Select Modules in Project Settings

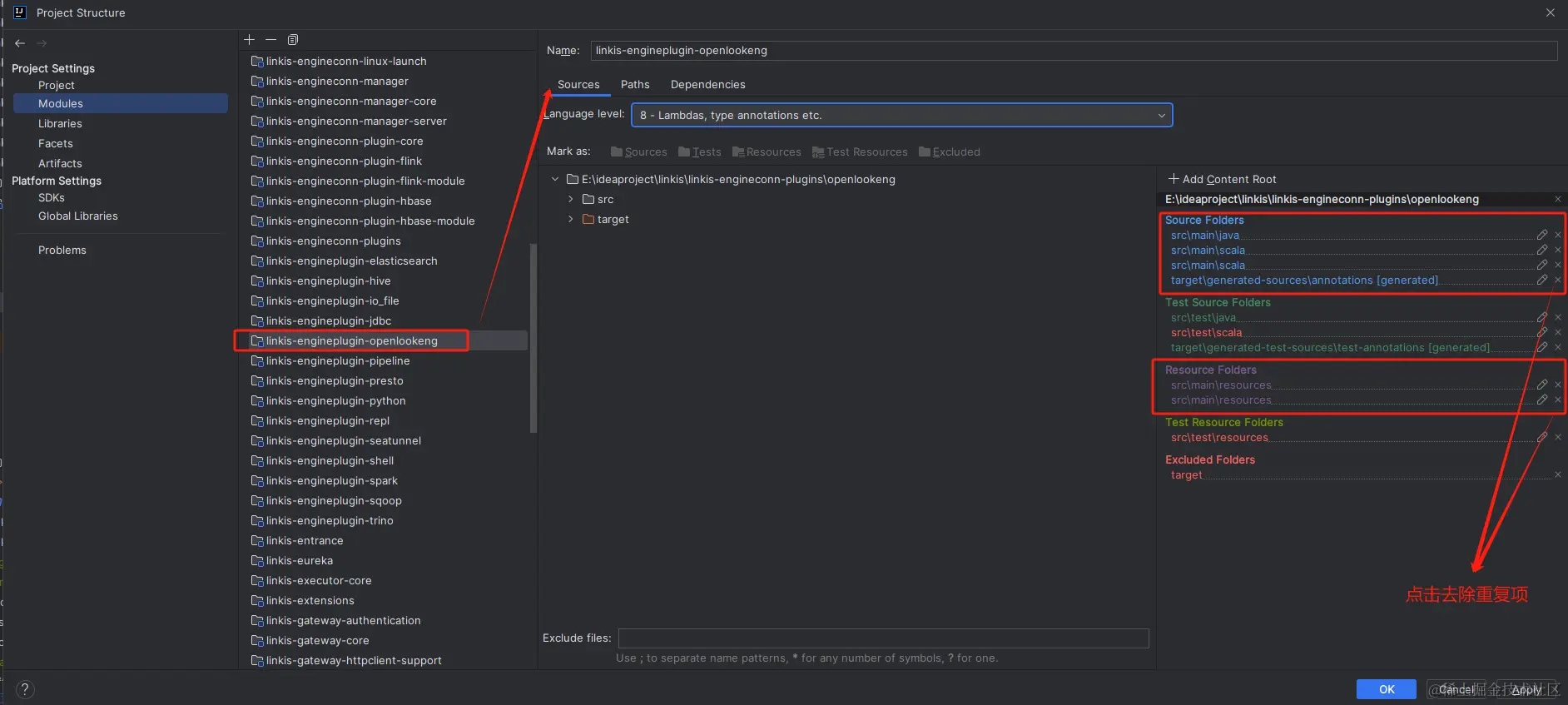(121, 103)
